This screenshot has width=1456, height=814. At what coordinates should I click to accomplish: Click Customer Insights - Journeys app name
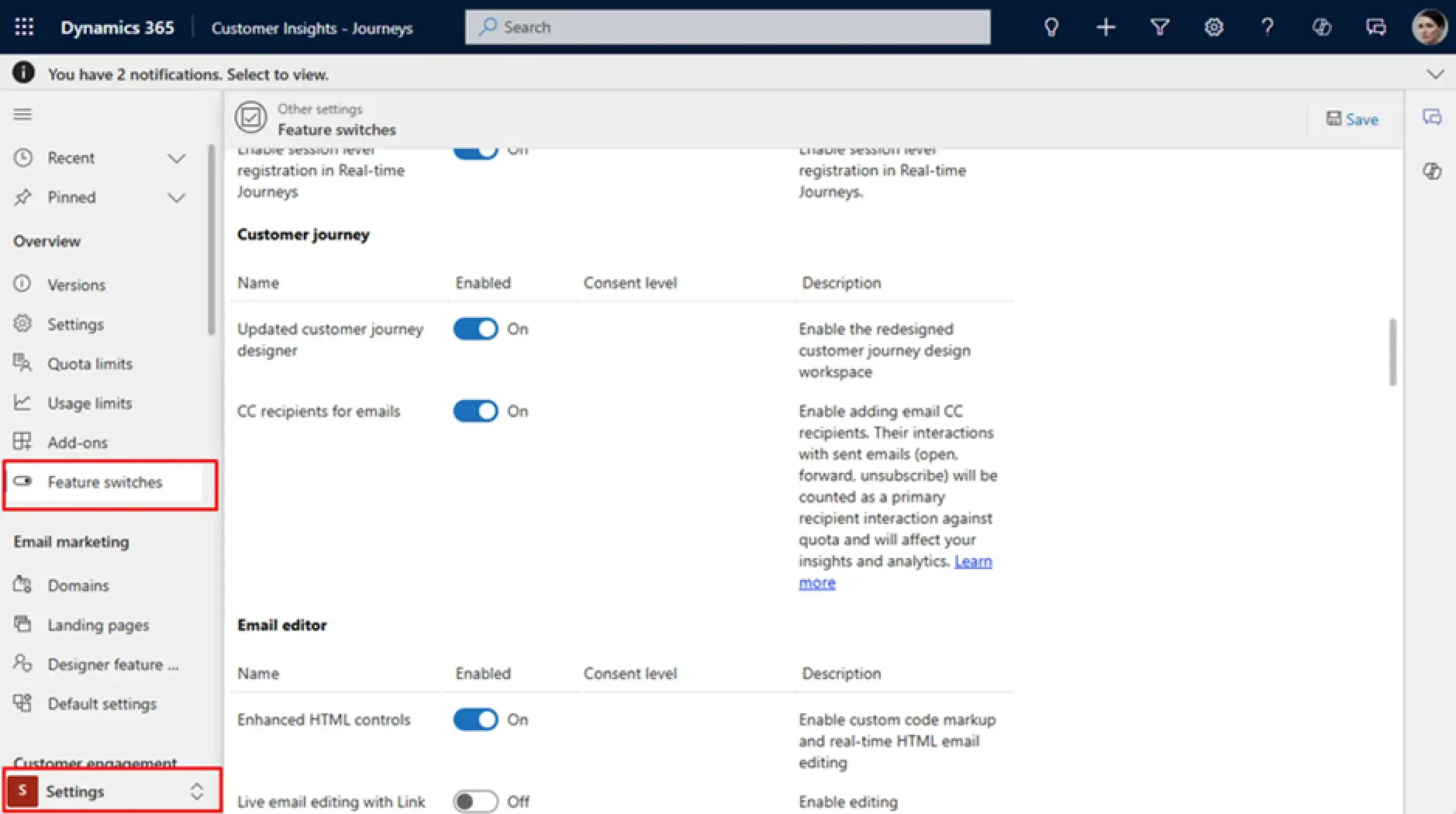pyautogui.click(x=312, y=29)
